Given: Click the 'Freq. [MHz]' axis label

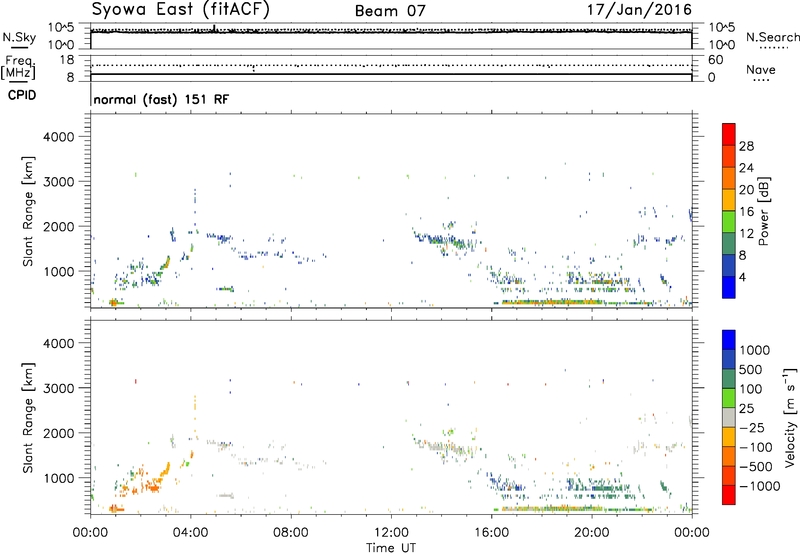Looking at the screenshot, I should click(x=18, y=68).
